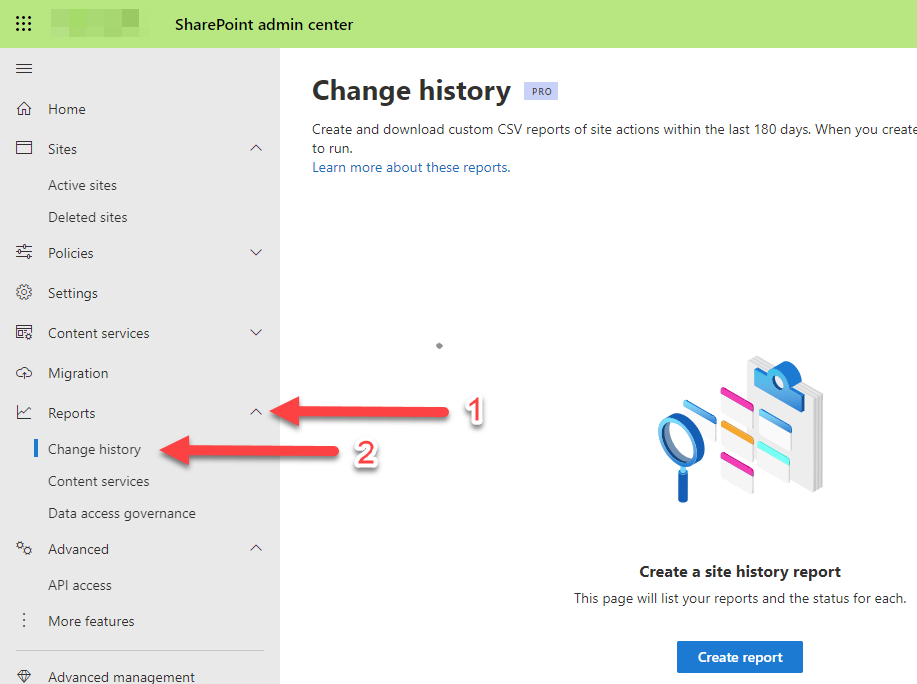917x684 pixels.
Task: Click the Advanced gears icon
Action: tap(24, 548)
